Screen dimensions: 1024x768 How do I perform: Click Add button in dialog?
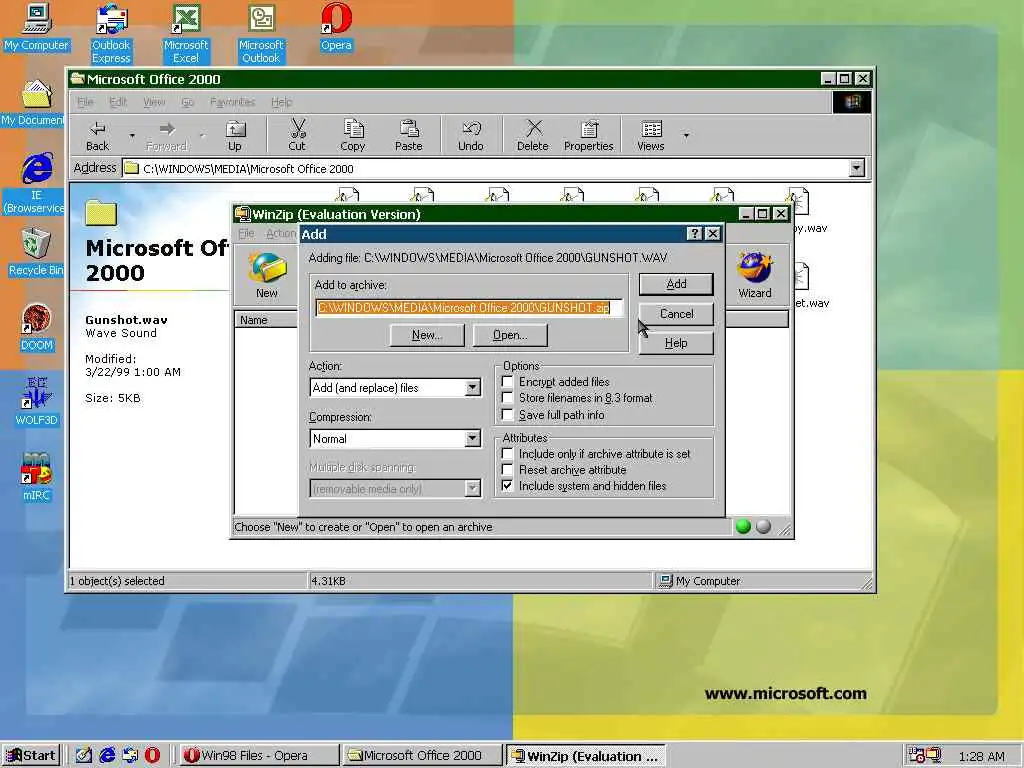pos(676,284)
